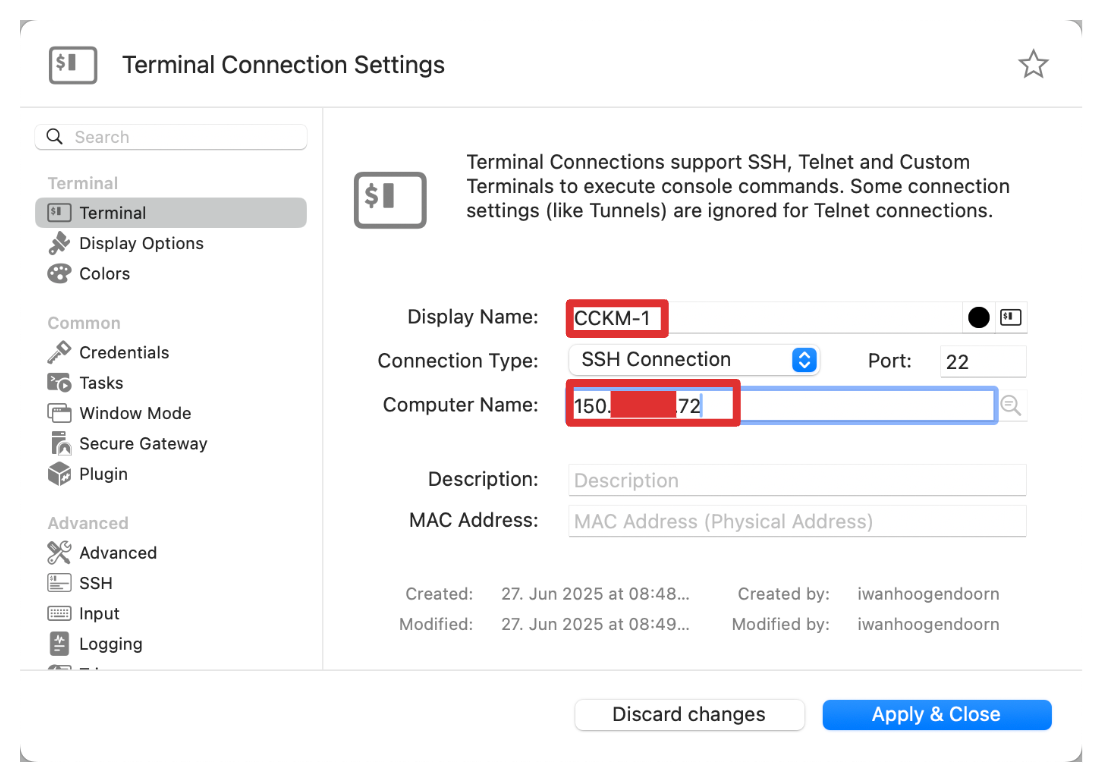Image resolution: width=1102 pixels, height=782 pixels.
Task: Open the Colors settings page
Action: pyautogui.click(x=104, y=273)
